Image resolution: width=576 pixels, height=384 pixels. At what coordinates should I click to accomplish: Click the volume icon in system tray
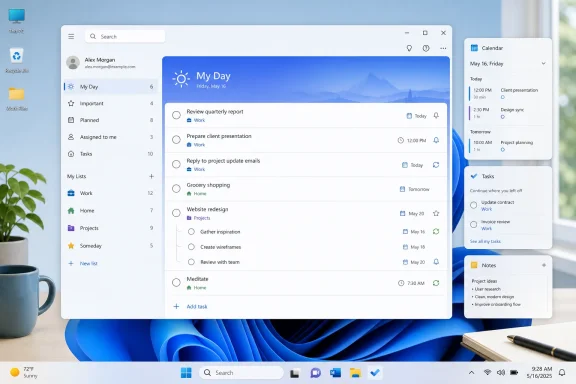(x=500, y=373)
